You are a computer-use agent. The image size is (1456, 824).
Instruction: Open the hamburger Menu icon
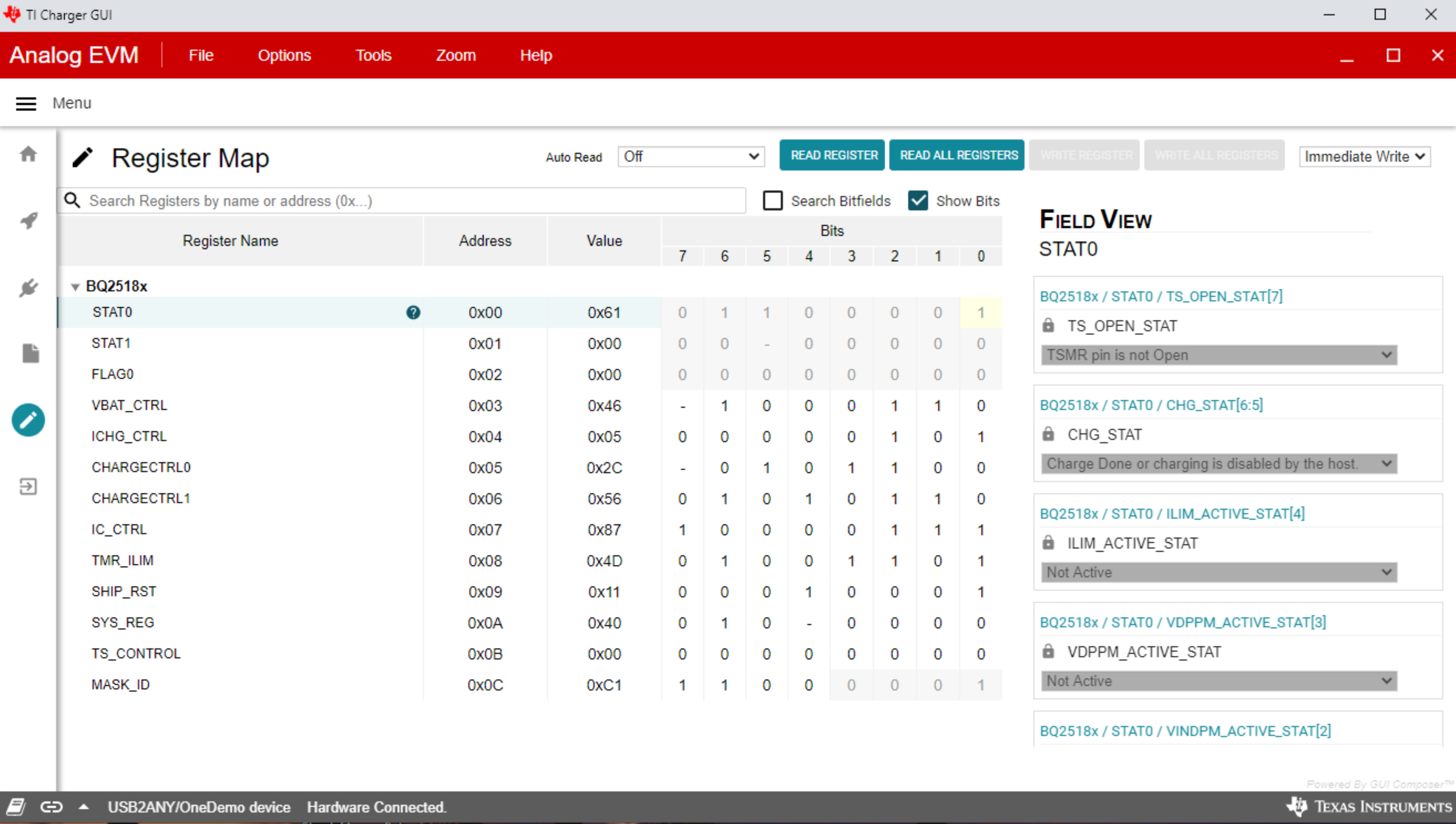(x=26, y=104)
